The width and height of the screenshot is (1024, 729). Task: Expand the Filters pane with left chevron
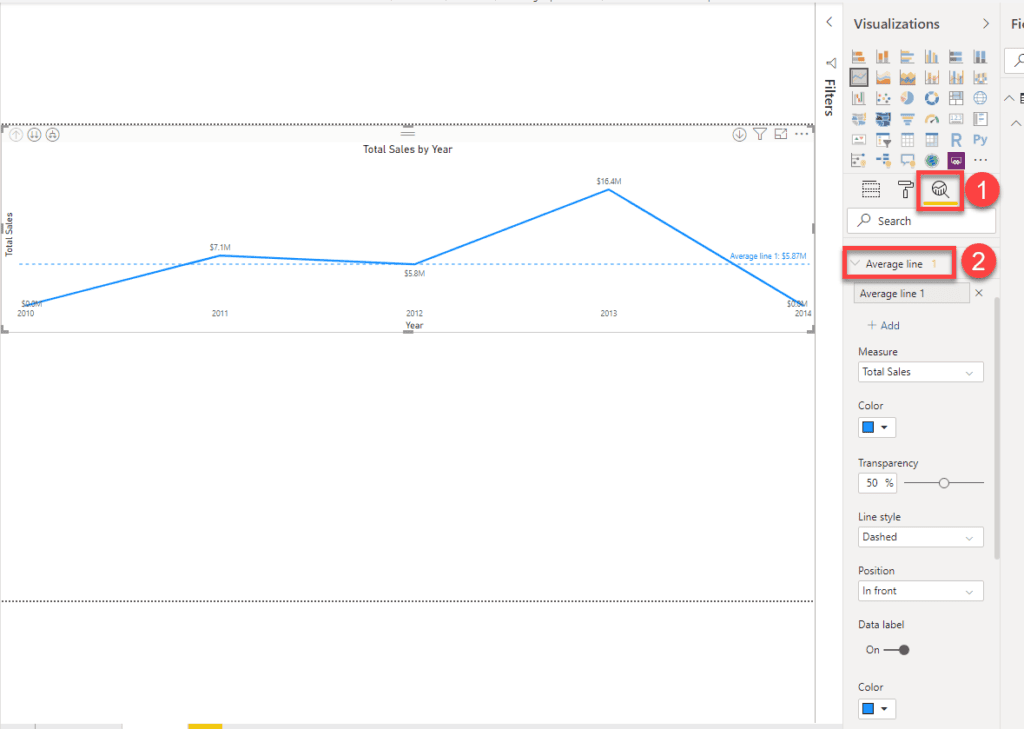[829, 22]
